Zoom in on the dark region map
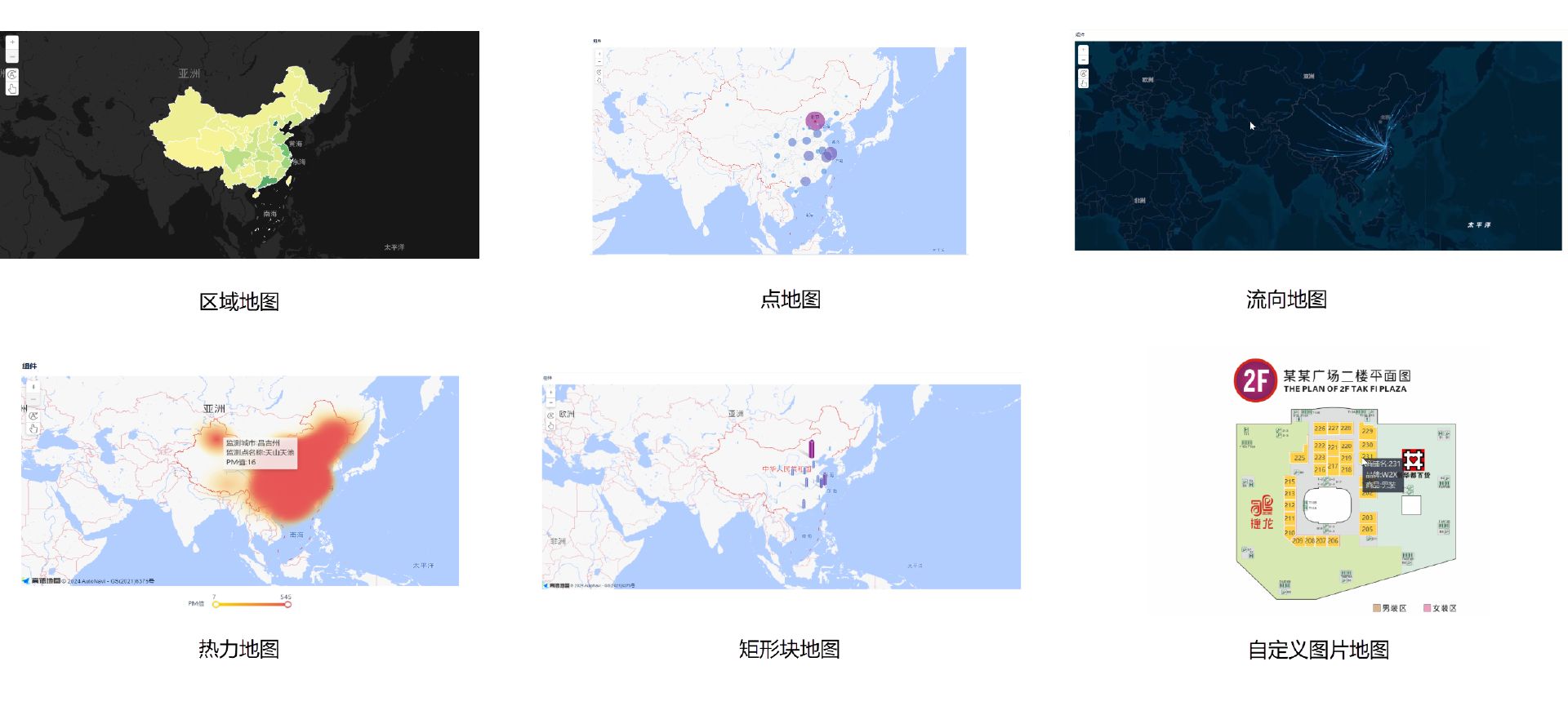 tap(12, 42)
